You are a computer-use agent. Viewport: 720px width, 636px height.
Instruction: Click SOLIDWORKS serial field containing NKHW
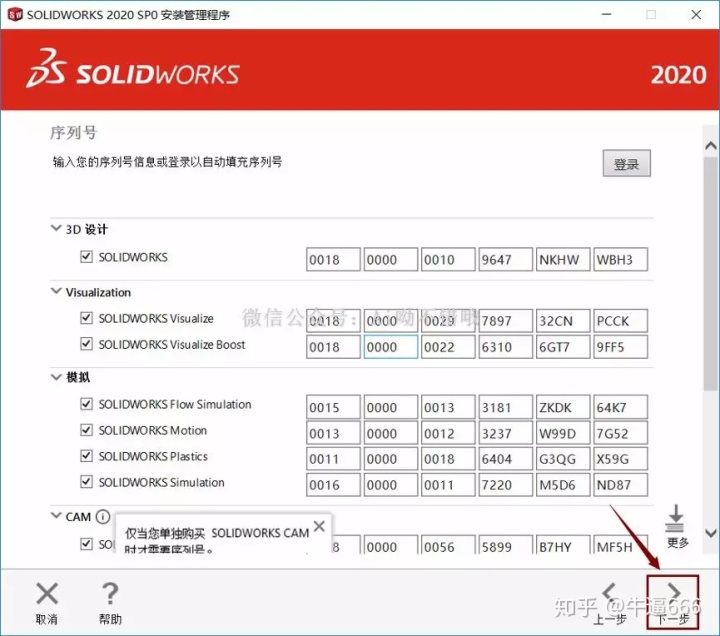563,259
